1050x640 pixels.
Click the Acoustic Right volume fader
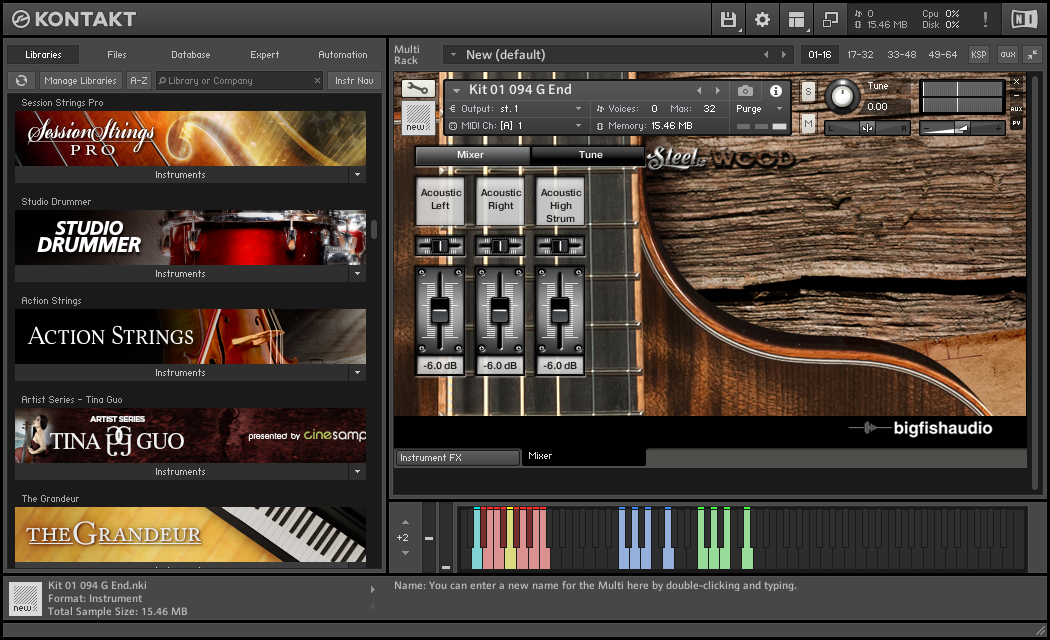(500, 309)
